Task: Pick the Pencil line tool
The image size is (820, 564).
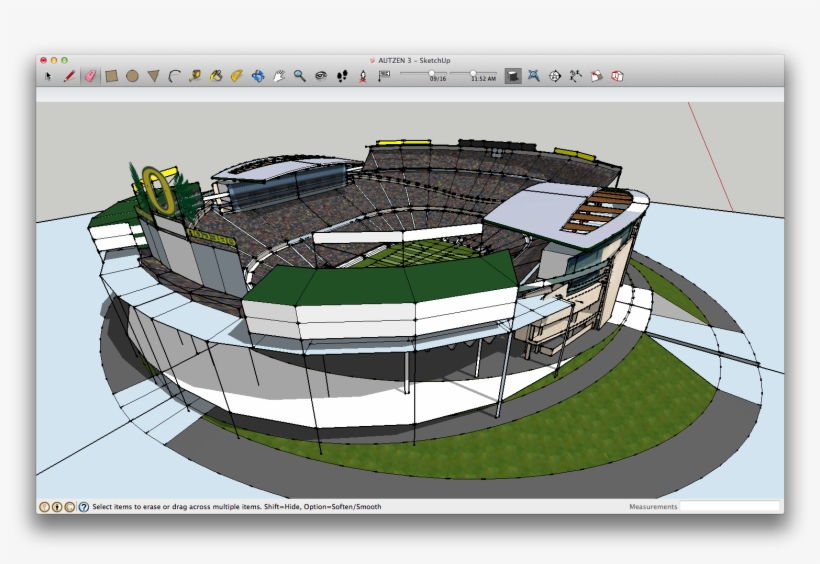Action: [x=69, y=76]
